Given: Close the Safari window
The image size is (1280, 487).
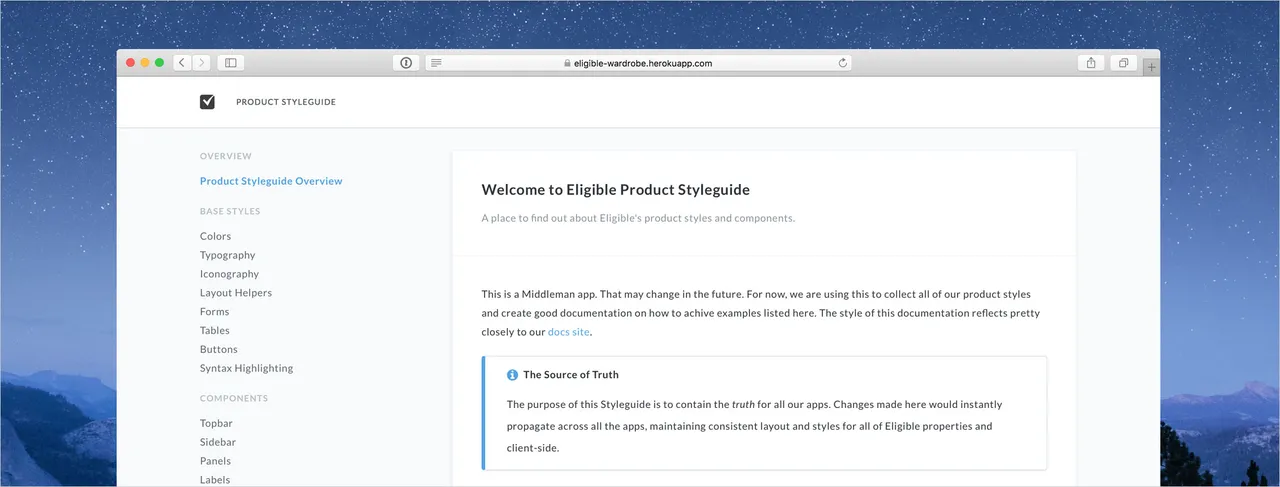Looking at the screenshot, I should (130, 63).
